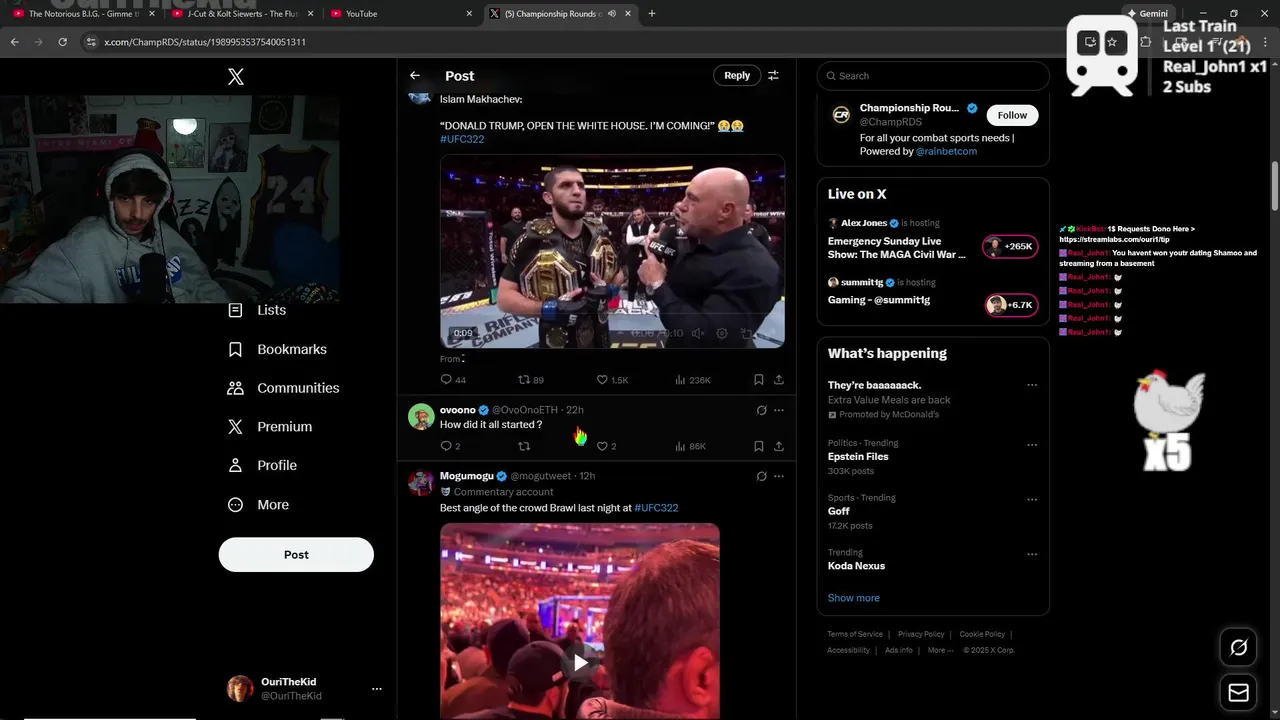Viewport: 1280px width, 720px height.
Task: Open Terms of Service footer link
Action: [x=855, y=634]
